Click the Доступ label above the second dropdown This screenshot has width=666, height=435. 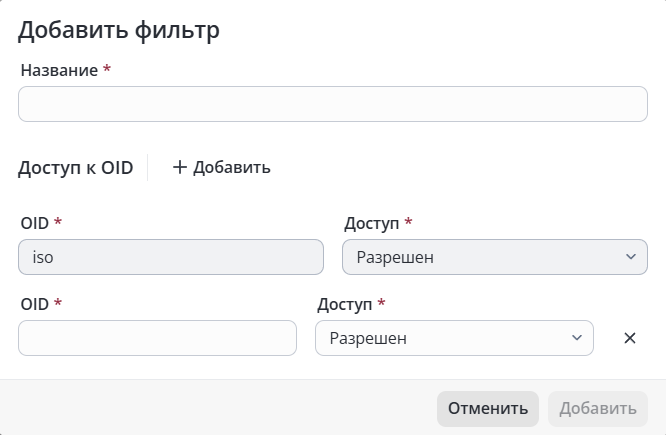344,305
